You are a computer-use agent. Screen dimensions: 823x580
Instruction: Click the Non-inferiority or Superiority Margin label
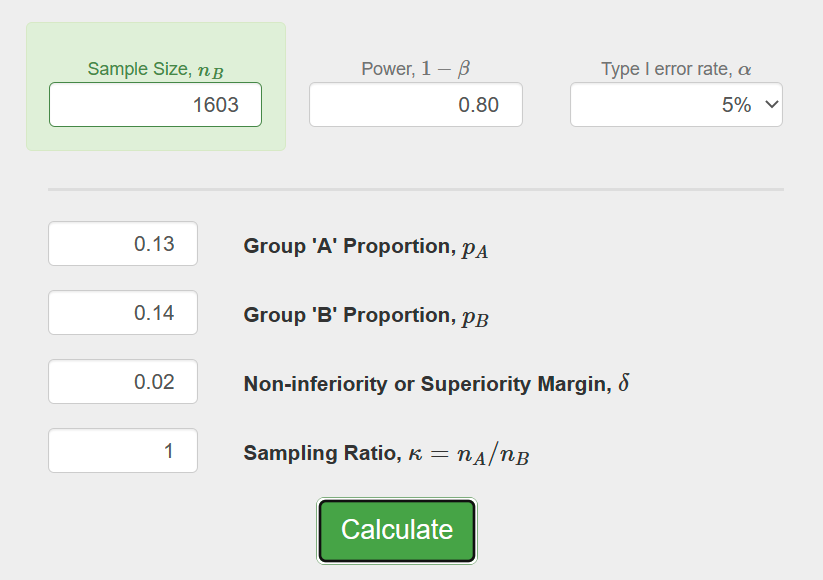tap(427, 384)
